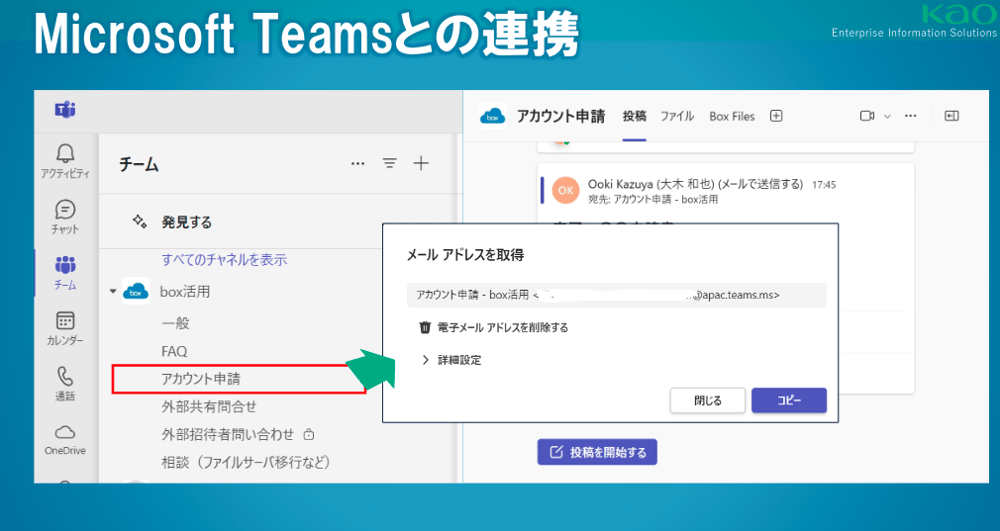Open more options next to チーム heading

tap(358, 164)
